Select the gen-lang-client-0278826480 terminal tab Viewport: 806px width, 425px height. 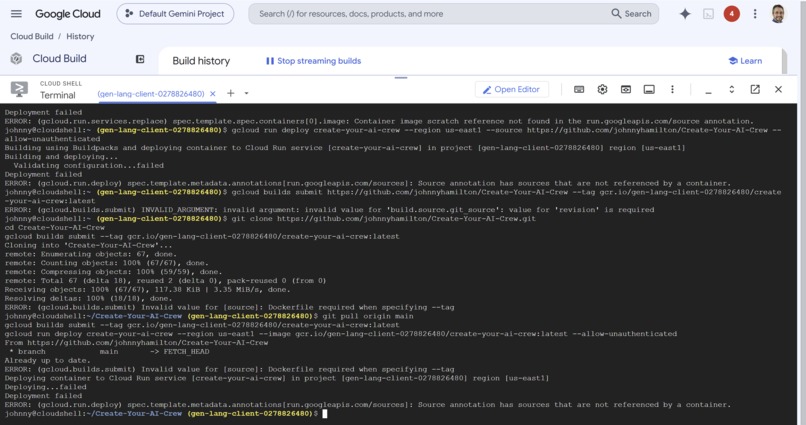click(151, 94)
